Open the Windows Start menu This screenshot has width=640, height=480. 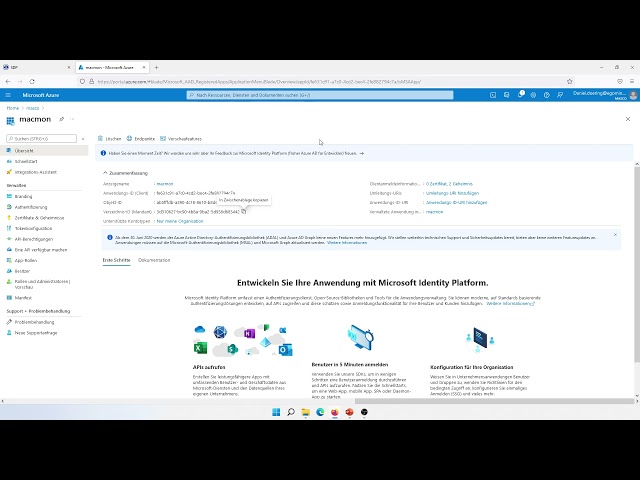276,412
